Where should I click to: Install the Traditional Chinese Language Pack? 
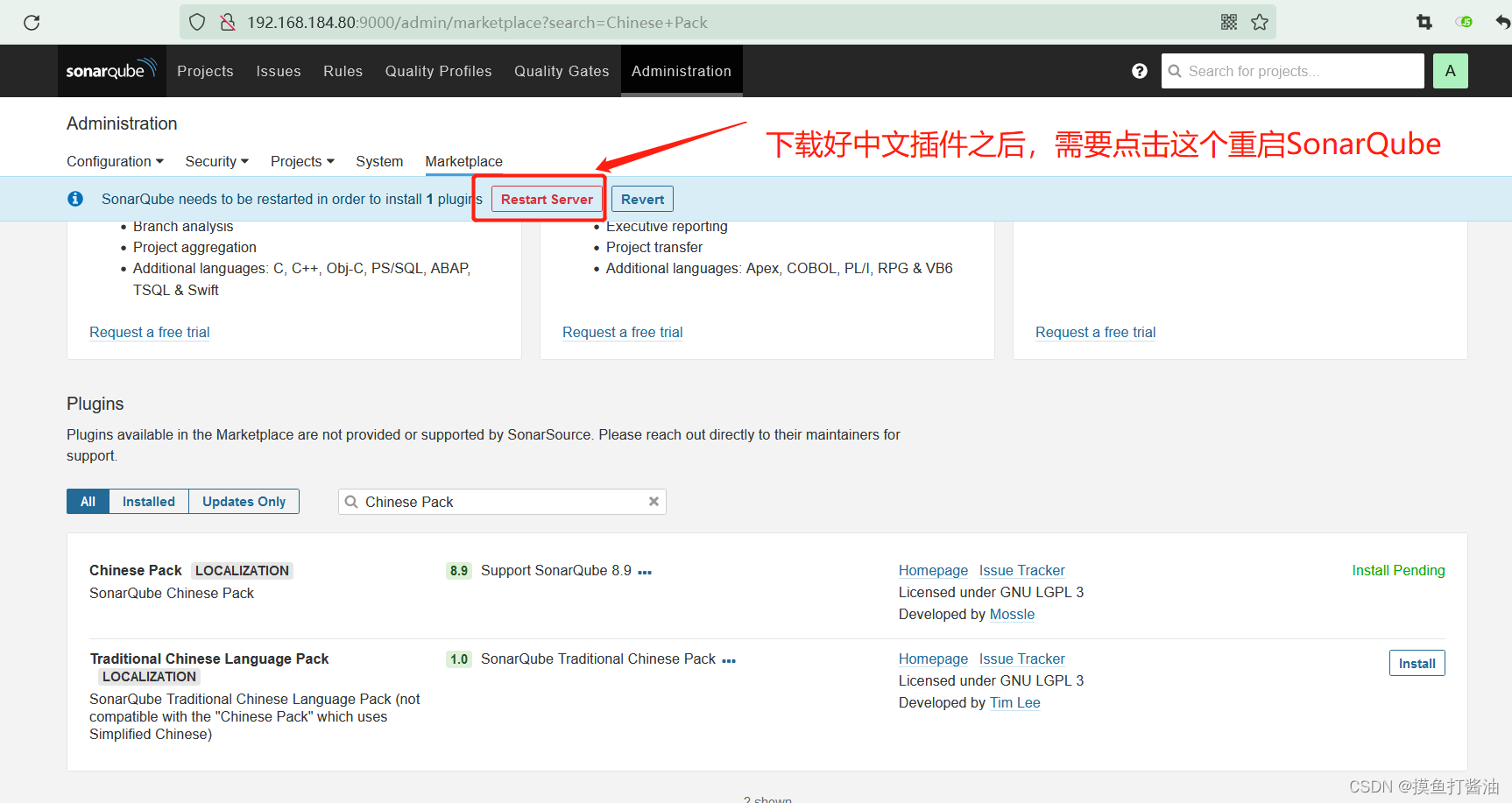click(x=1417, y=663)
